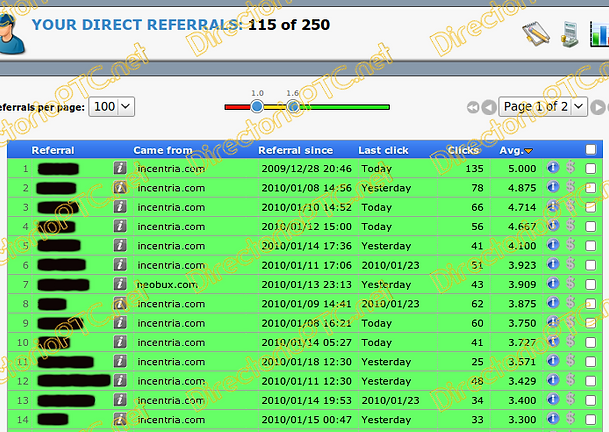
Task: Click the 1.0 average slider handle
Action: 257,106
